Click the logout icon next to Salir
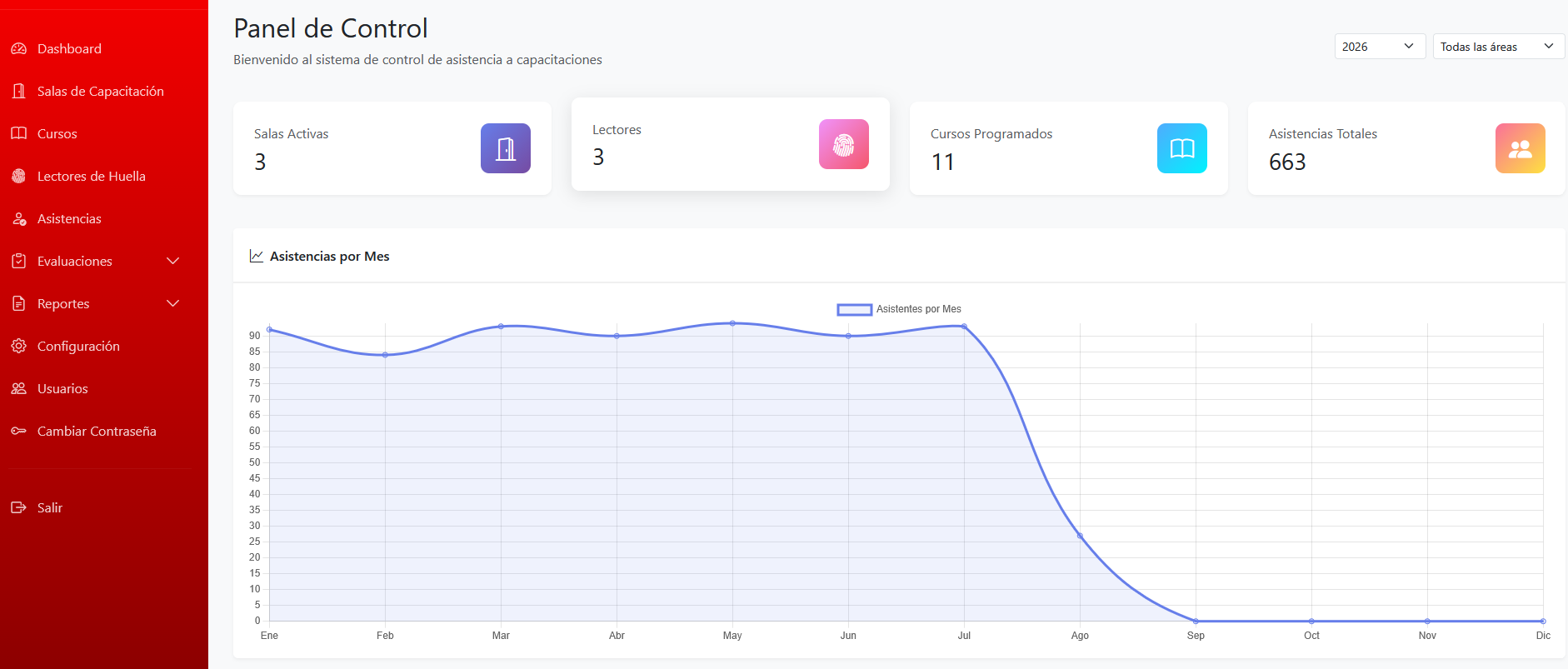 [18, 507]
